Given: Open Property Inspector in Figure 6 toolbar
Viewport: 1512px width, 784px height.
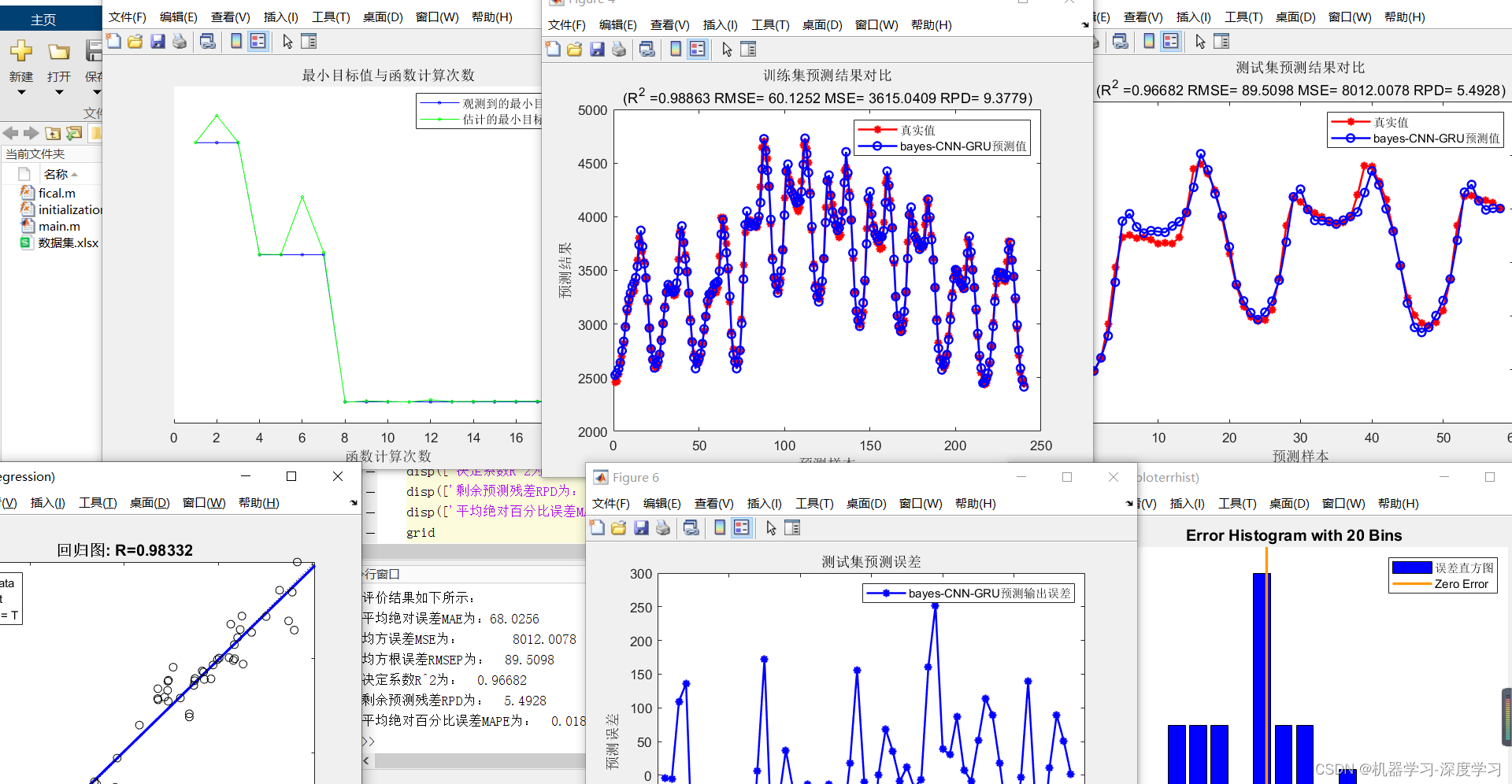Looking at the screenshot, I should click(792, 527).
